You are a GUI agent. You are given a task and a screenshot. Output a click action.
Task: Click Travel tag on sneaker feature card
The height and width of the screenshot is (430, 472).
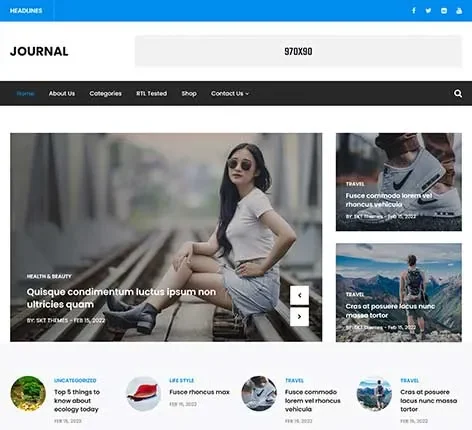point(355,184)
